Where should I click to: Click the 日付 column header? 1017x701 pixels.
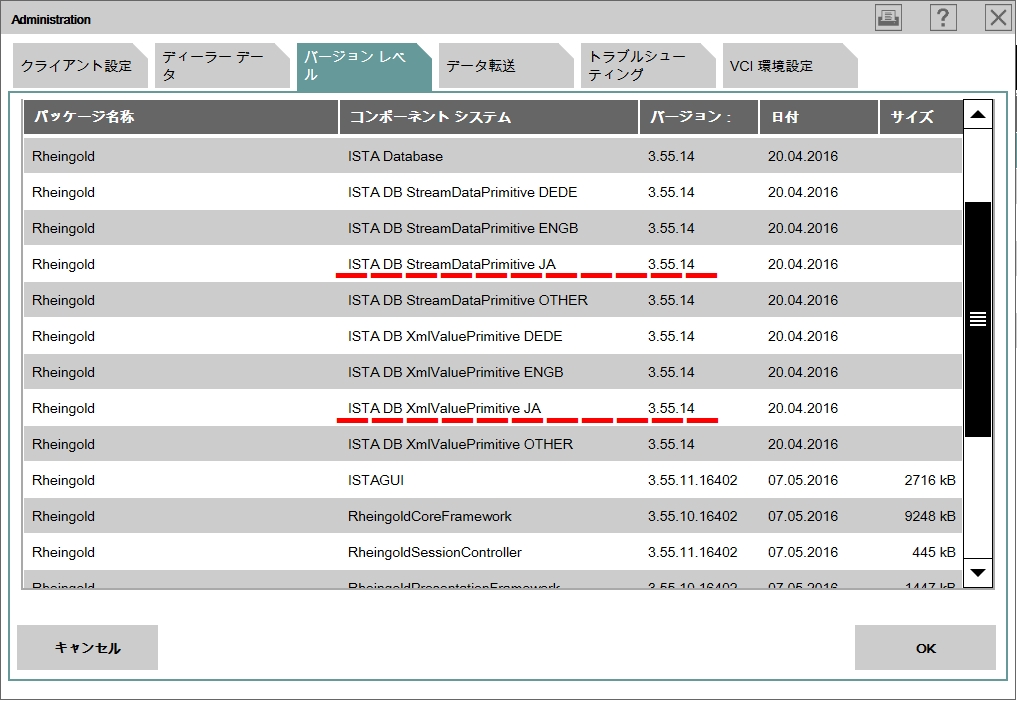(819, 117)
